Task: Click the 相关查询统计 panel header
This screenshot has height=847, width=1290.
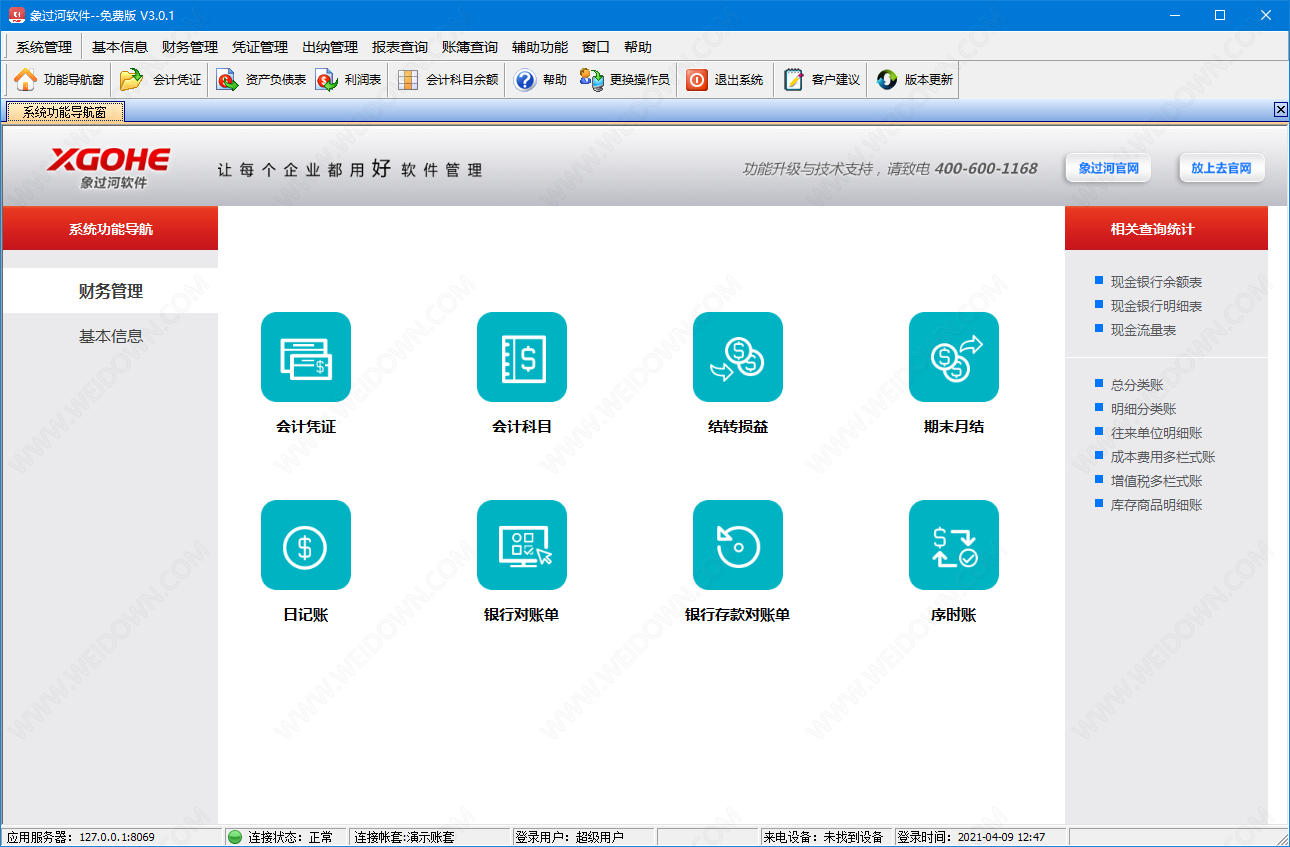Action: pyautogui.click(x=1166, y=229)
